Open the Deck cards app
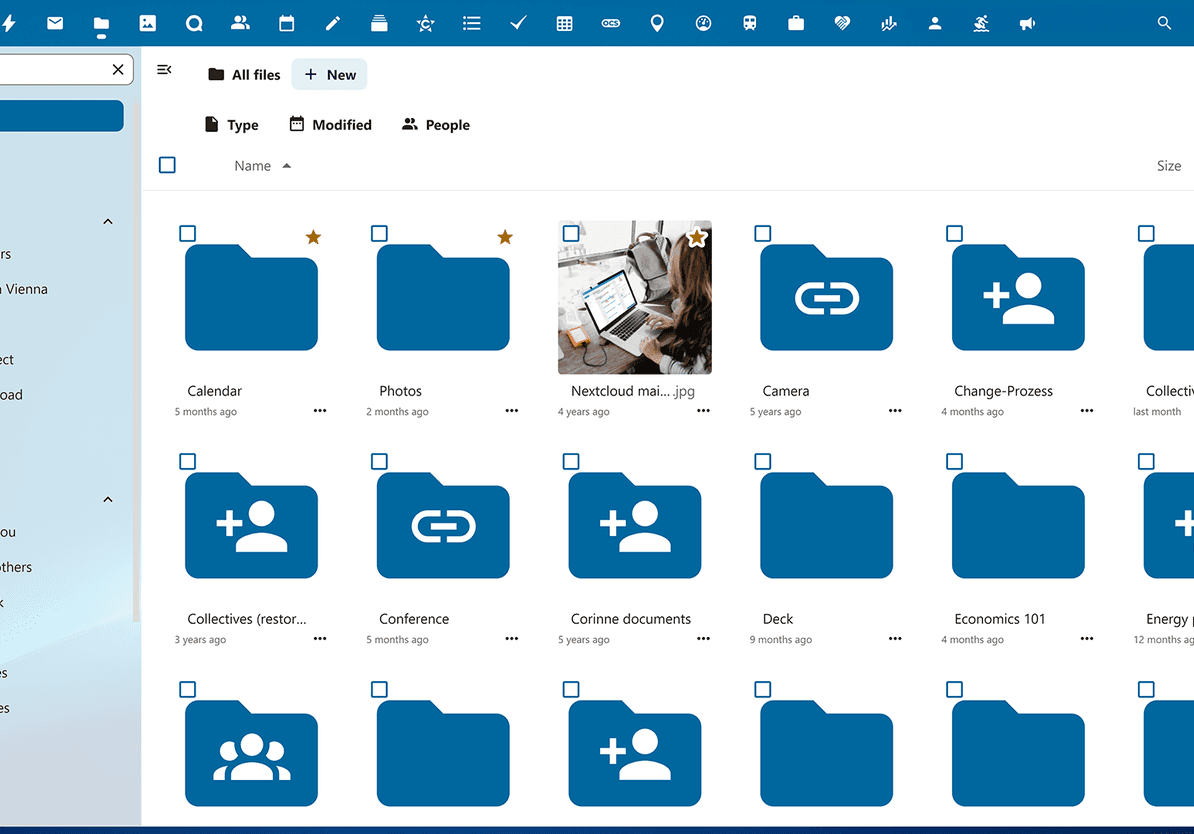This screenshot has height=834, width=1194. 379,24
